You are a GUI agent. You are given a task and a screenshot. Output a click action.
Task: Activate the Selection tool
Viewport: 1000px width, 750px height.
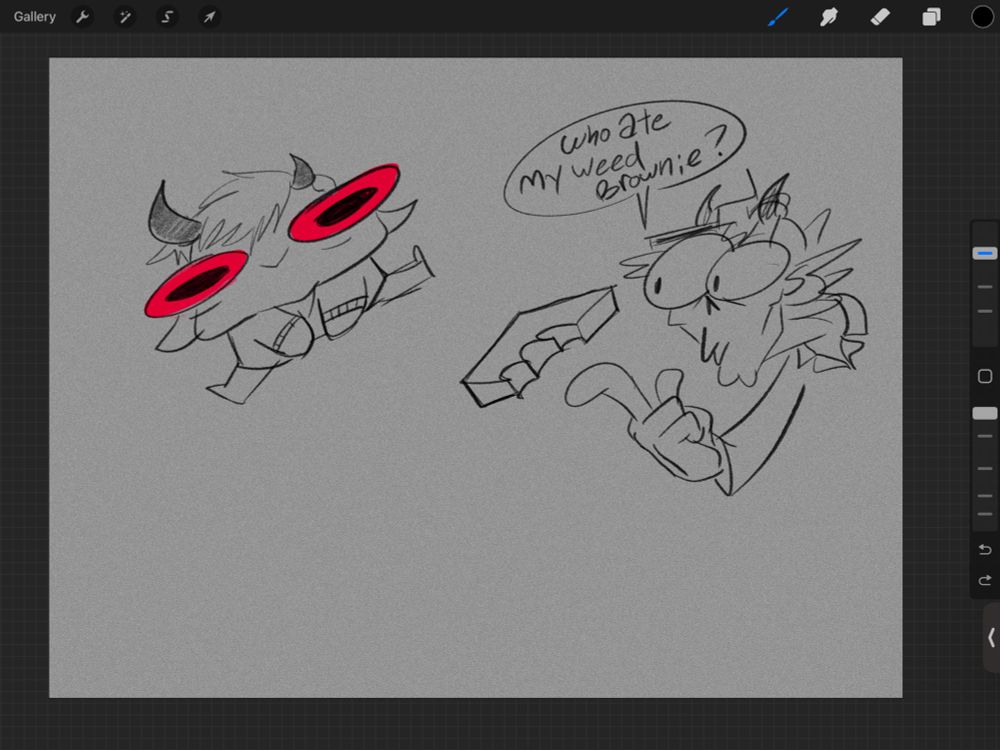(167, 17)
